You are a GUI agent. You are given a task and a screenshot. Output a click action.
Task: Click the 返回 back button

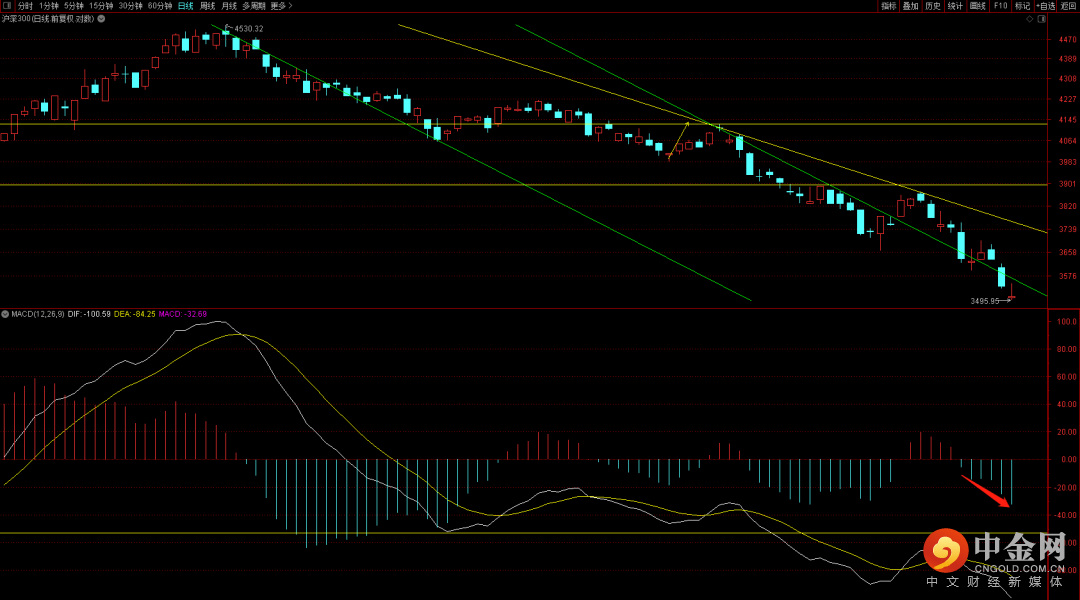[x=1068, y=6]
